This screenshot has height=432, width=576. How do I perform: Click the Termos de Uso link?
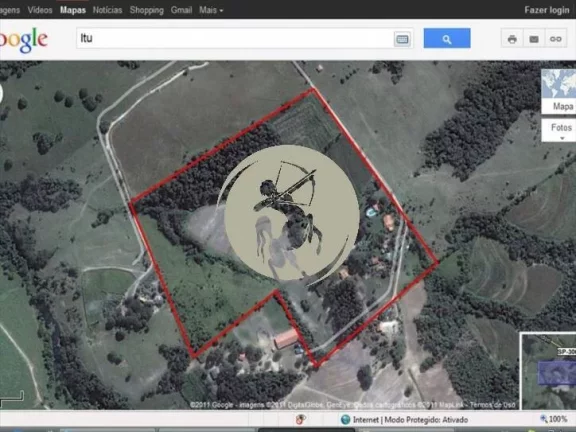[492, 405]
